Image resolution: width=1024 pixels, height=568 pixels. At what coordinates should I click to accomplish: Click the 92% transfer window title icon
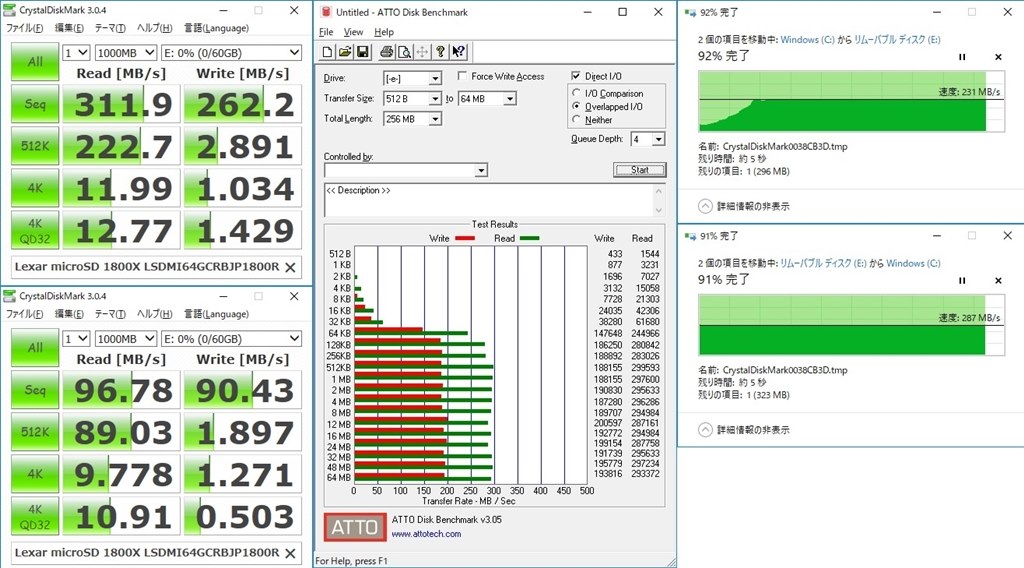point(690,12)
